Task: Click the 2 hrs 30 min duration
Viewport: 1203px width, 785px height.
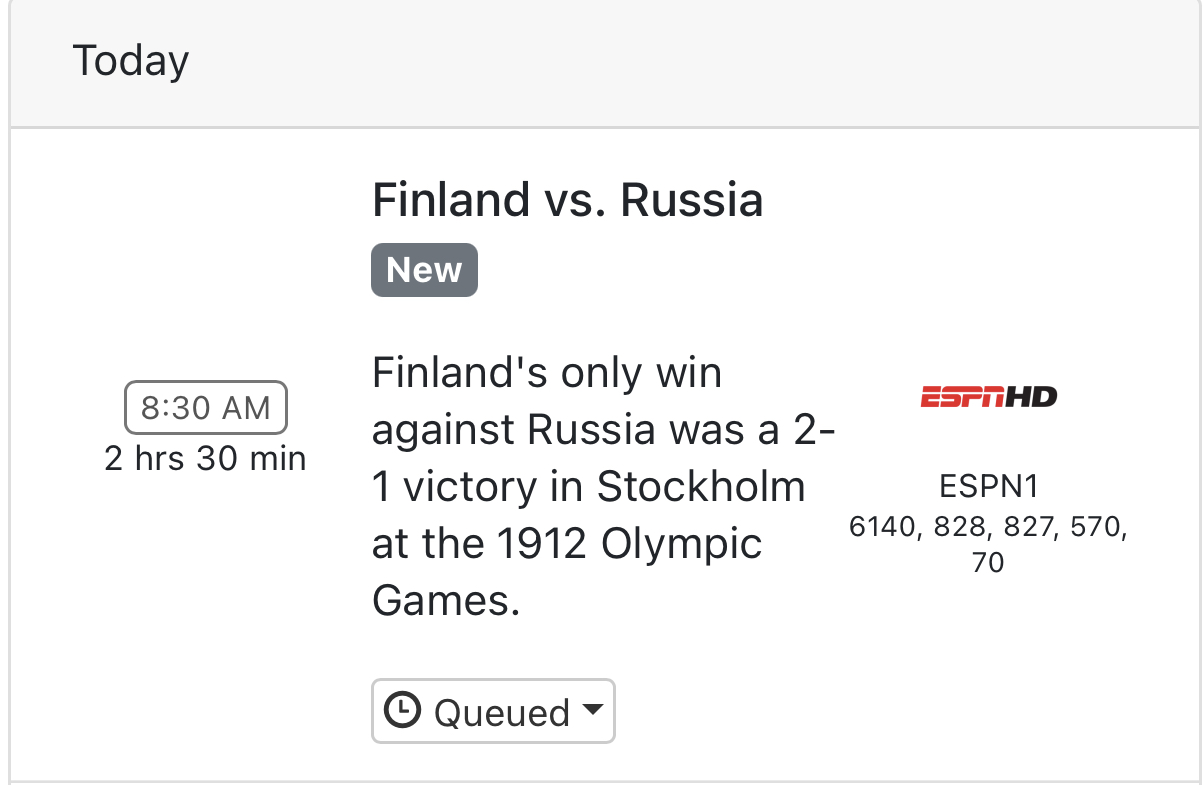Action: pos(205,459)
